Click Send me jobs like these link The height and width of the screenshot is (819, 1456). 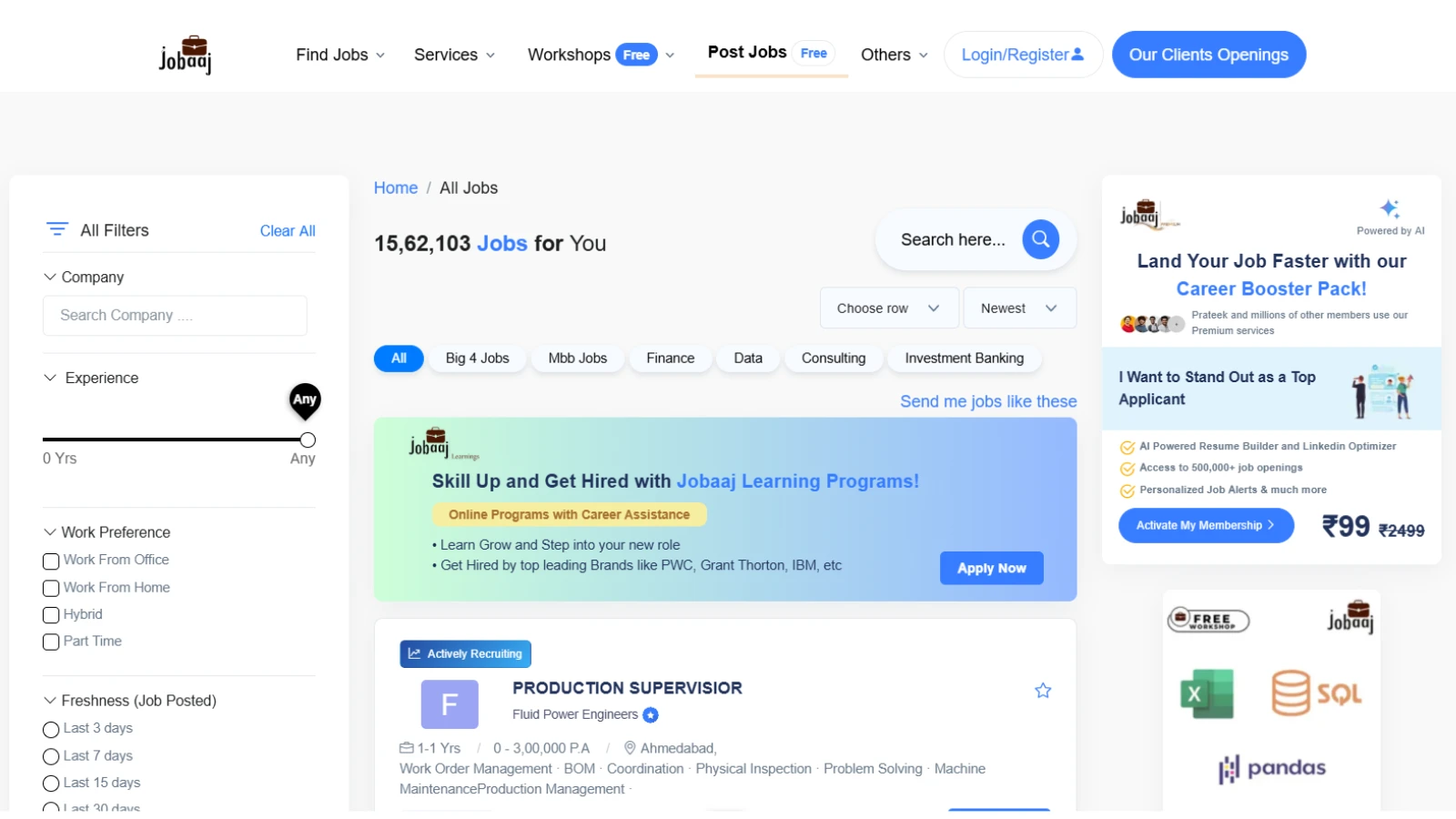point(988,401)
